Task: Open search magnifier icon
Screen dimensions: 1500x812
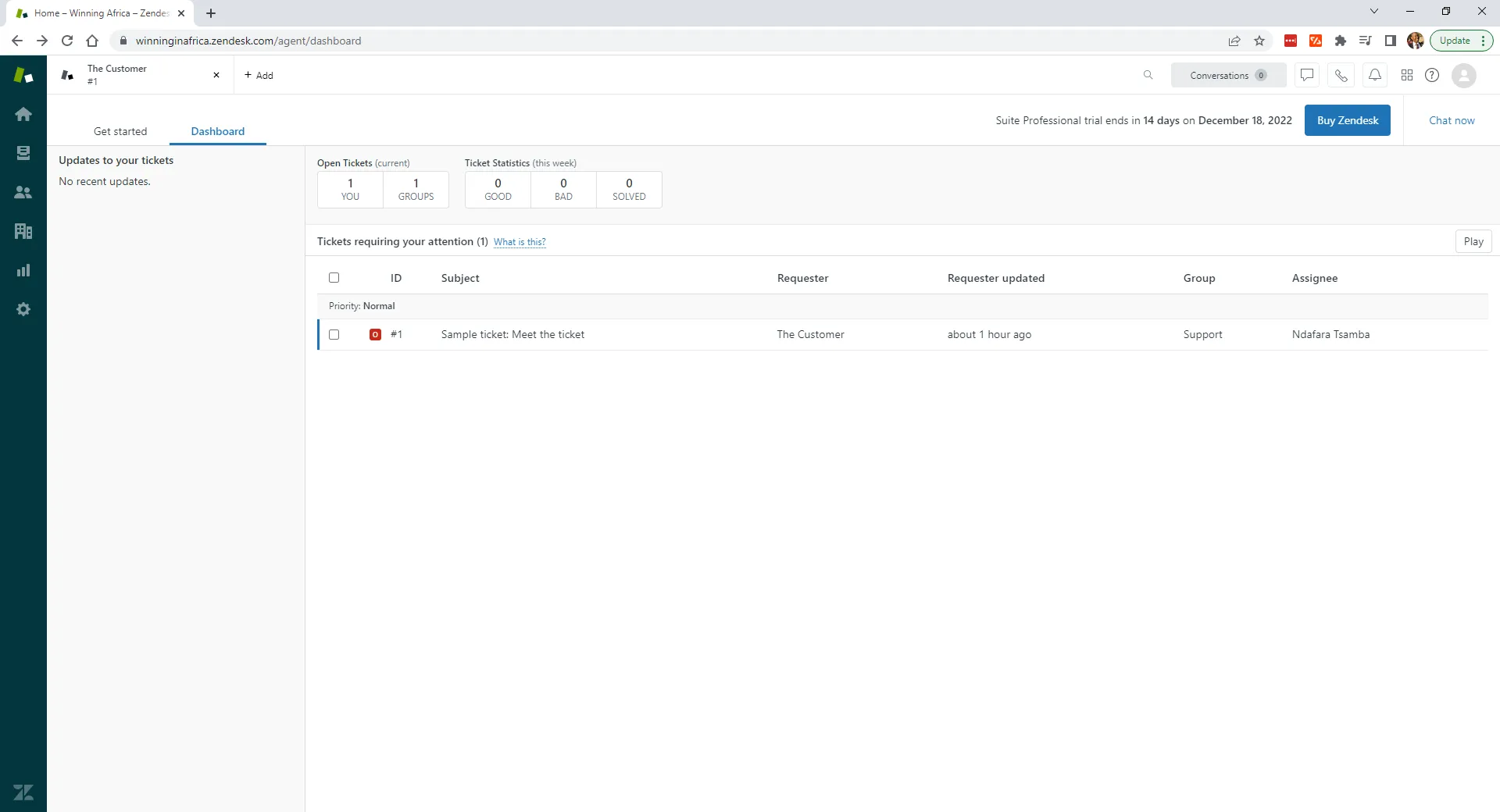Action: click(x=1148, y=75)
